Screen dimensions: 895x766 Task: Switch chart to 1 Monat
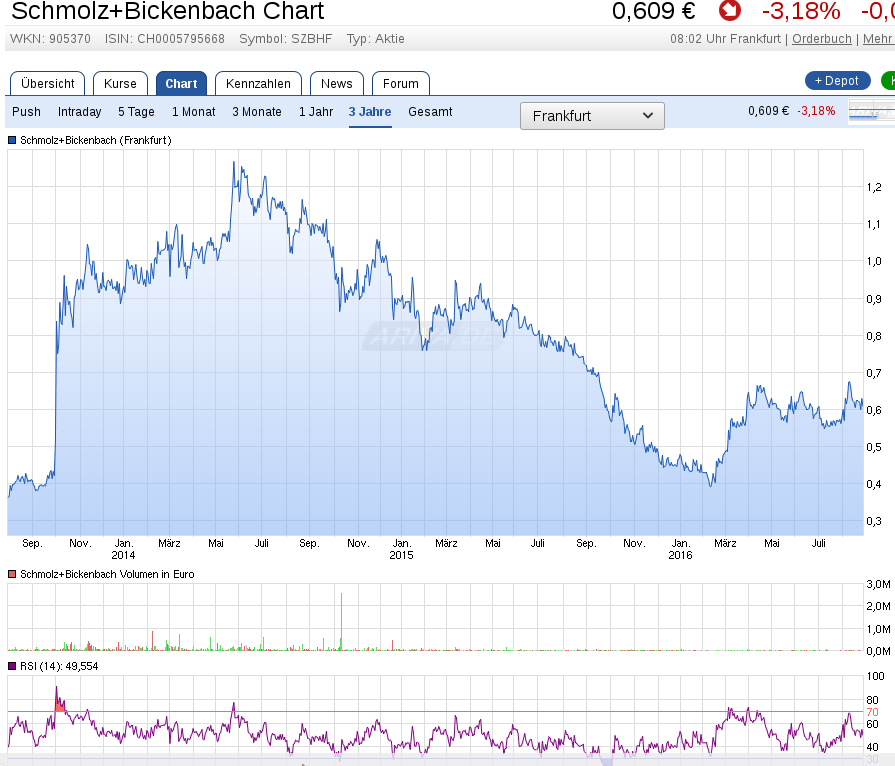(194, 112)
